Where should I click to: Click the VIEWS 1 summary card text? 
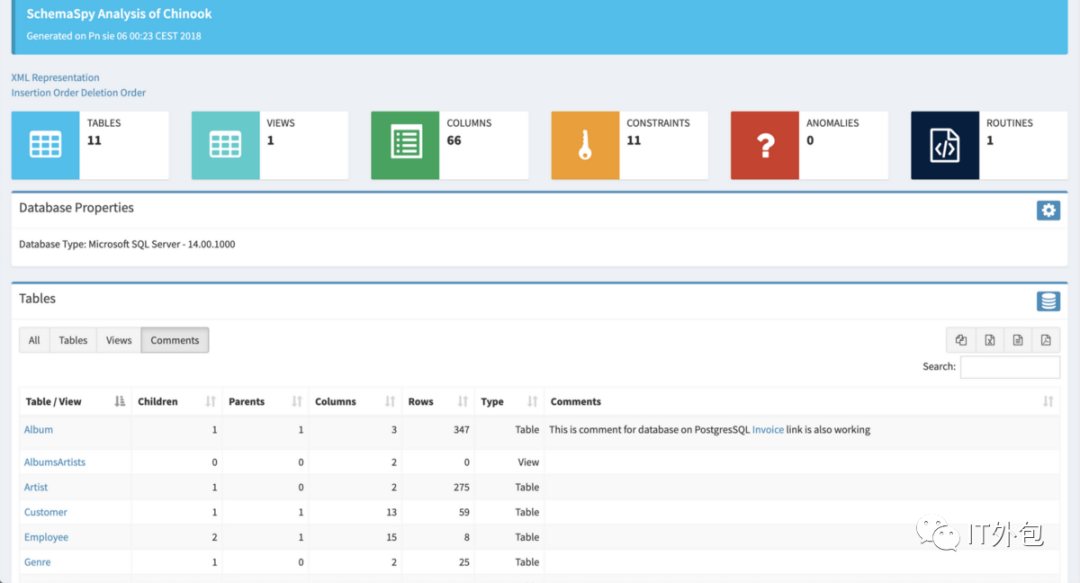[x=280, y=132]
